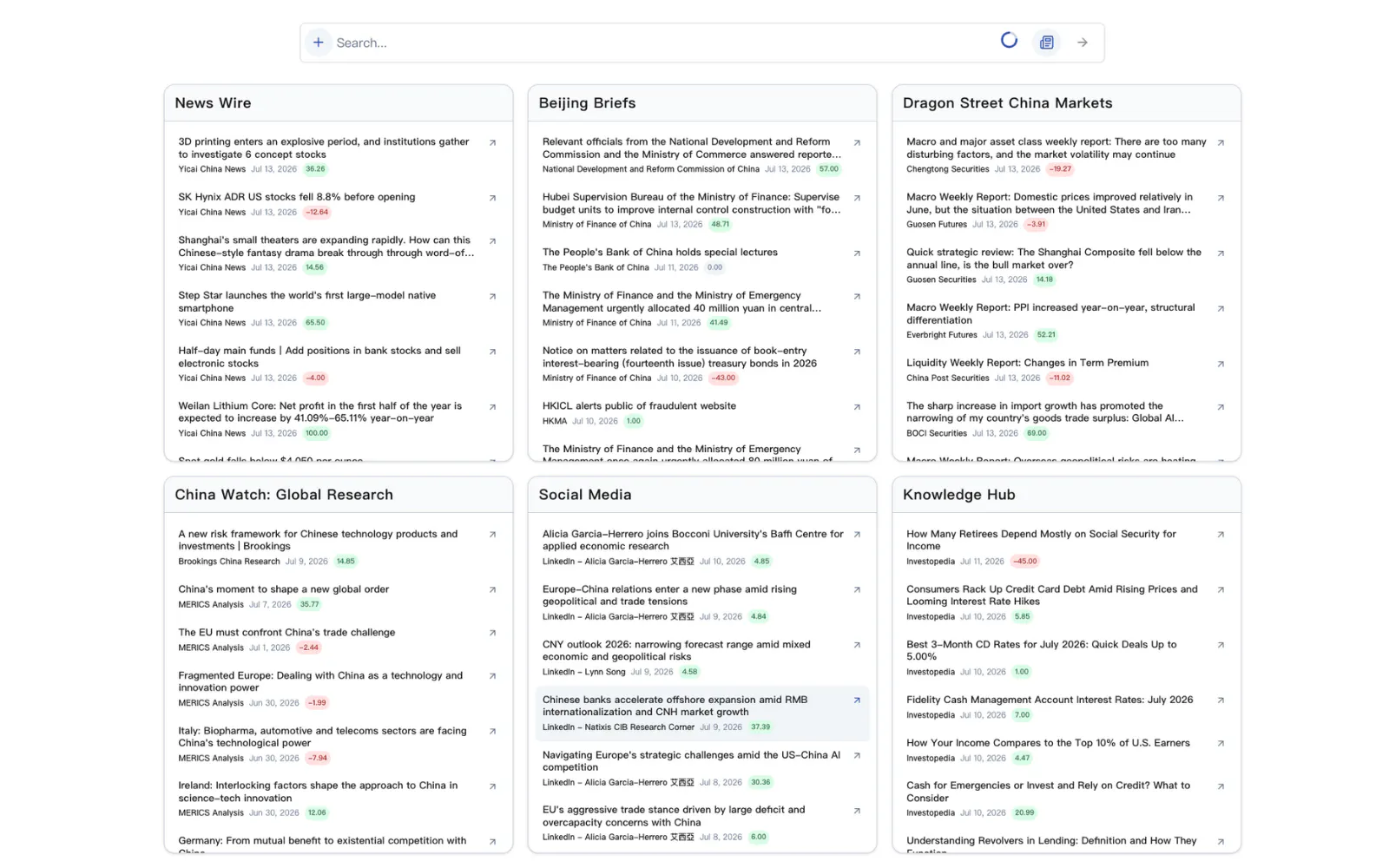Open external link for Best 3-Month CD Rates article
Viewport: 1389px width, 868px height.
(1221, 646)
